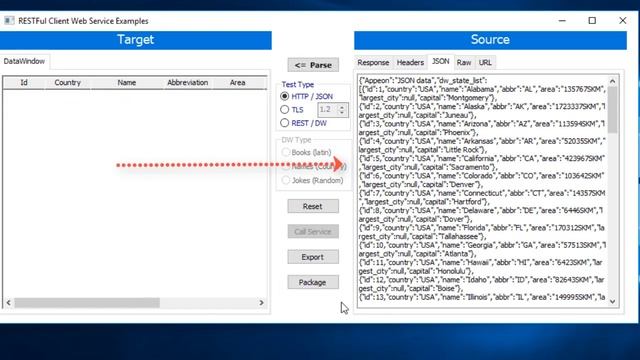Click the JSON line containing "Connecticut"
The image size is (640, 360).
[x=482, y=193]
